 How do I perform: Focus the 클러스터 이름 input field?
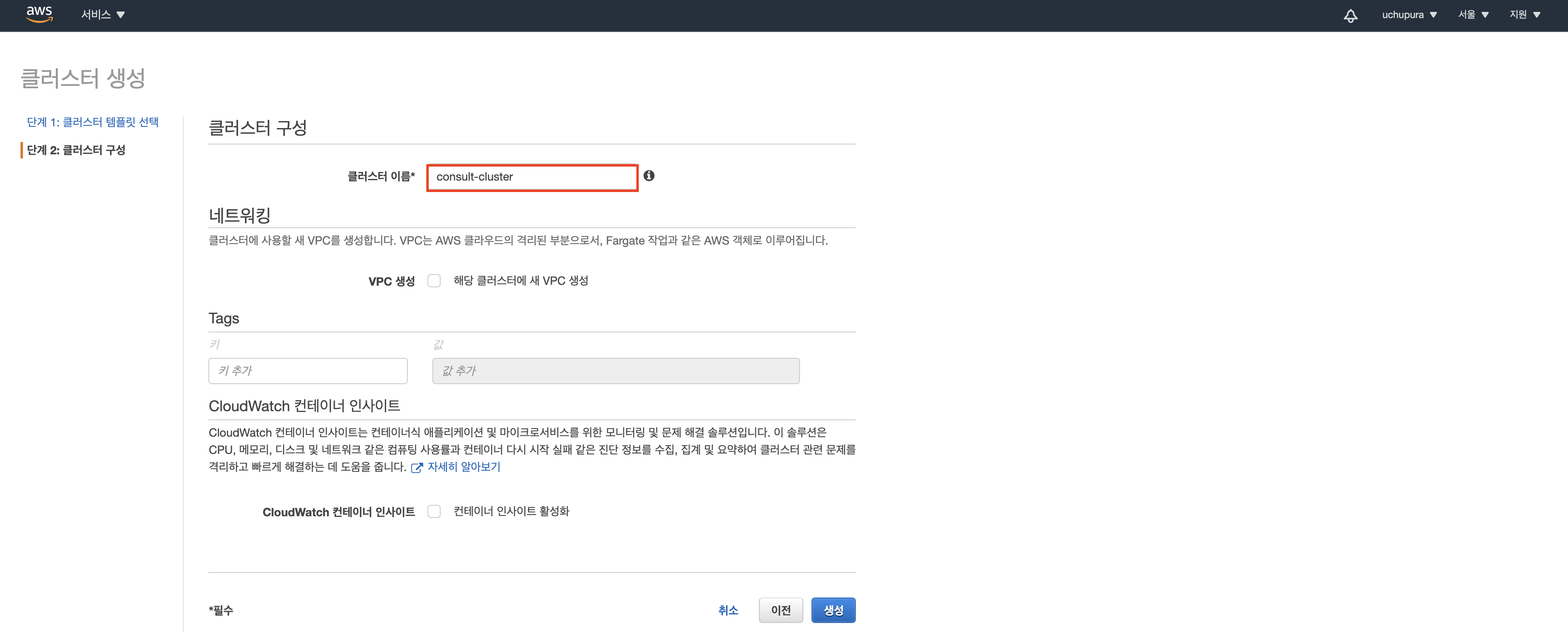point(532,177)
